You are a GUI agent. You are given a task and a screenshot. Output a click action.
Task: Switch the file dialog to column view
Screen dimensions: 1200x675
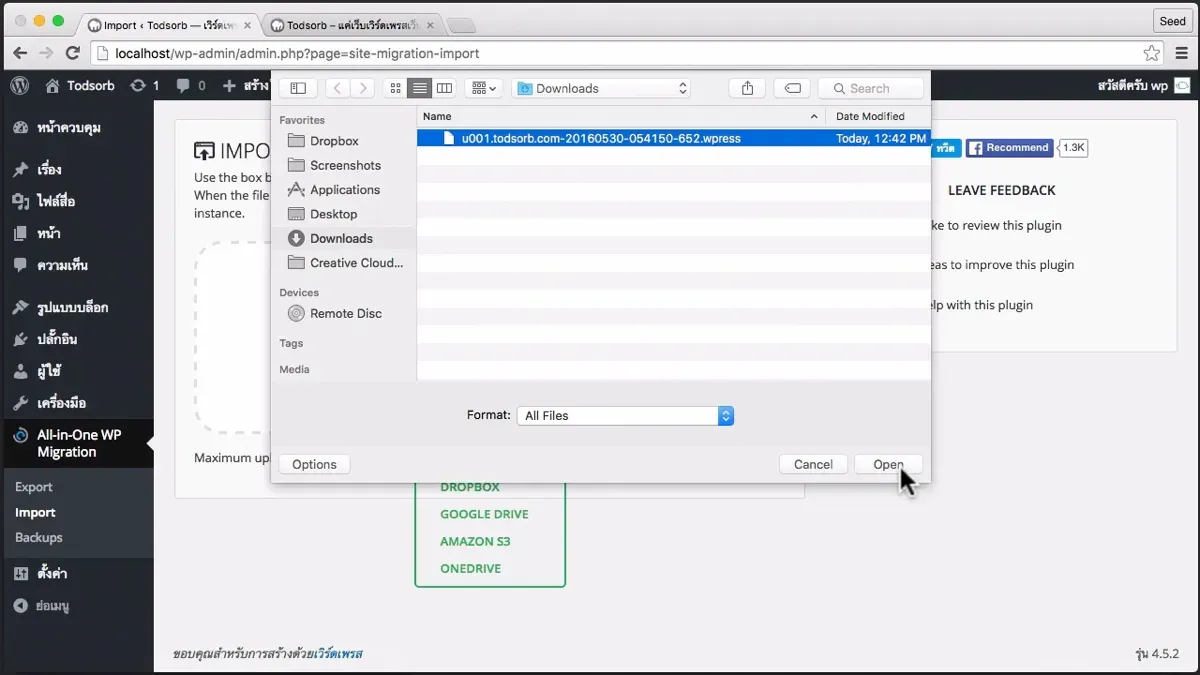[x=443, y=88]
